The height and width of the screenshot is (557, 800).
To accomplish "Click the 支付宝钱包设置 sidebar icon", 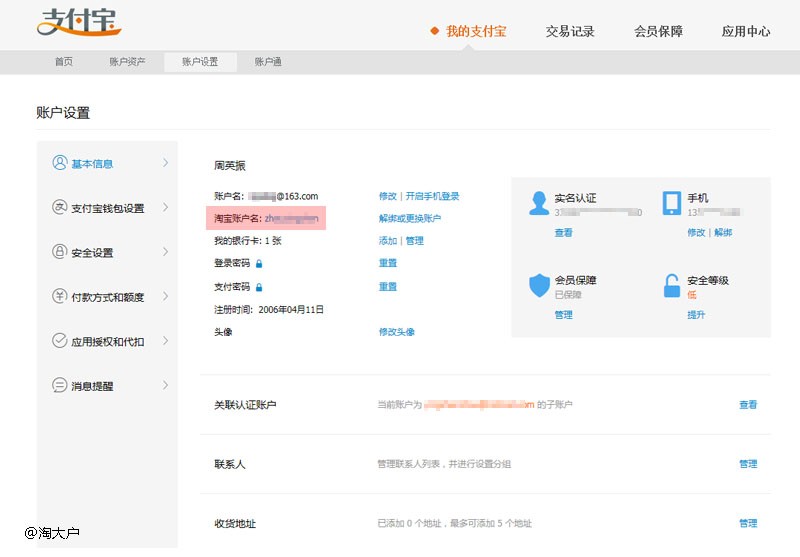I will (60, 207).
